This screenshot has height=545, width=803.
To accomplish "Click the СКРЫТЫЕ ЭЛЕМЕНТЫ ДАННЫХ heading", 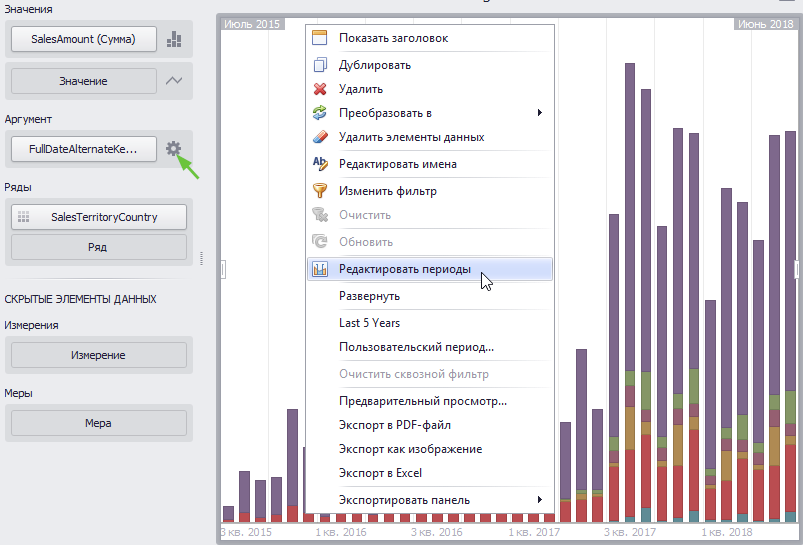I will 80,299.
